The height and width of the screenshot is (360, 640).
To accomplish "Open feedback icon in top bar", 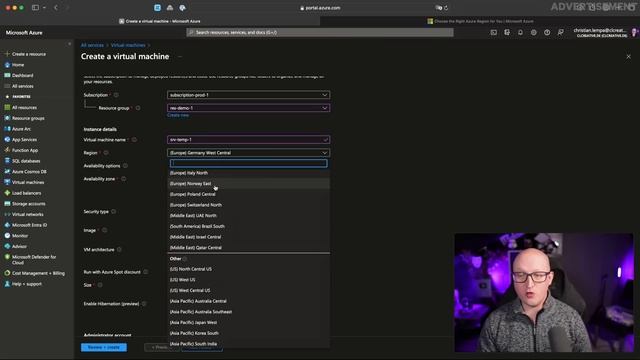I will click(x=560, y=32).
